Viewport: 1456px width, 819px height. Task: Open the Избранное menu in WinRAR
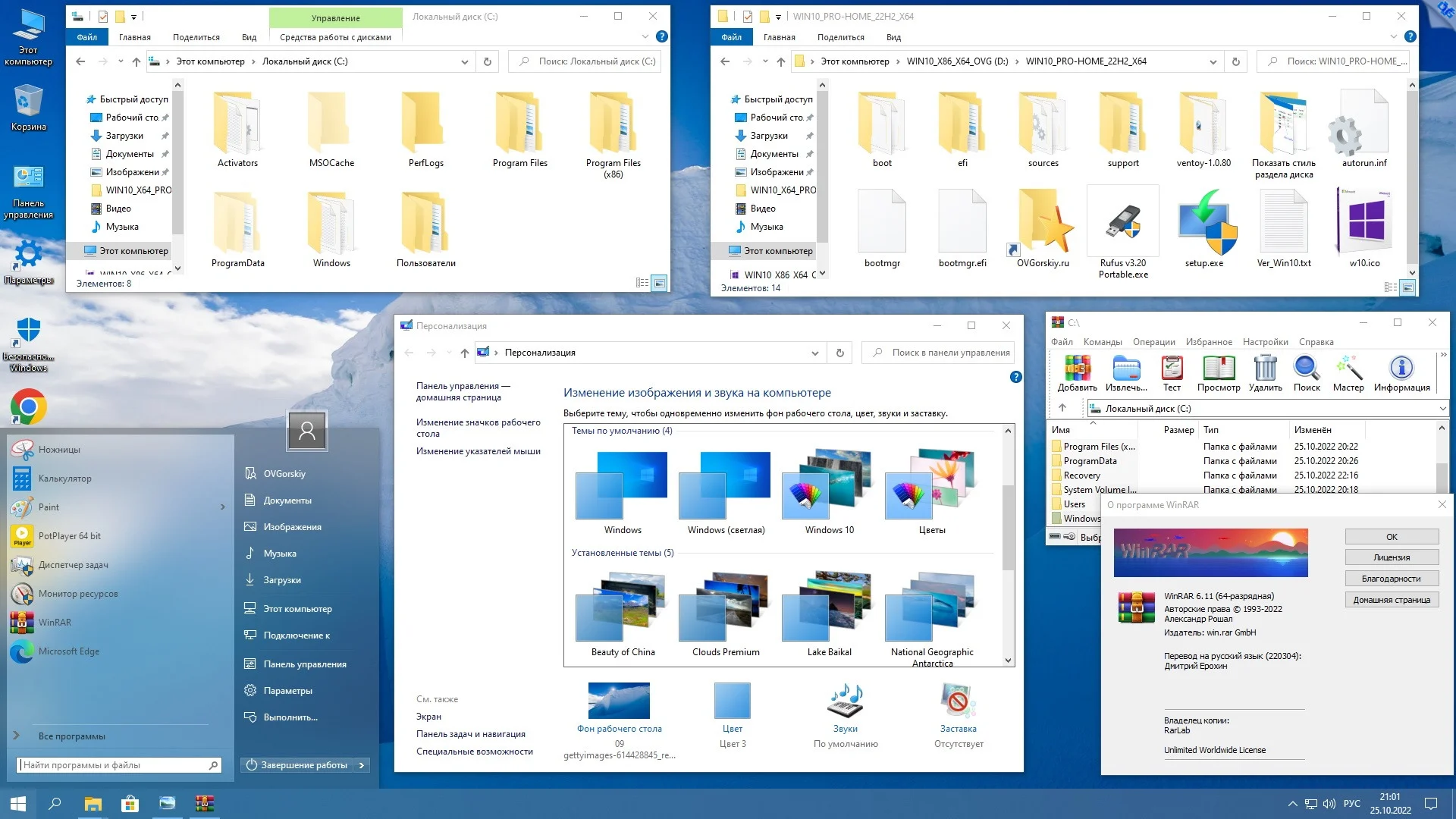tap(1209, 342)
